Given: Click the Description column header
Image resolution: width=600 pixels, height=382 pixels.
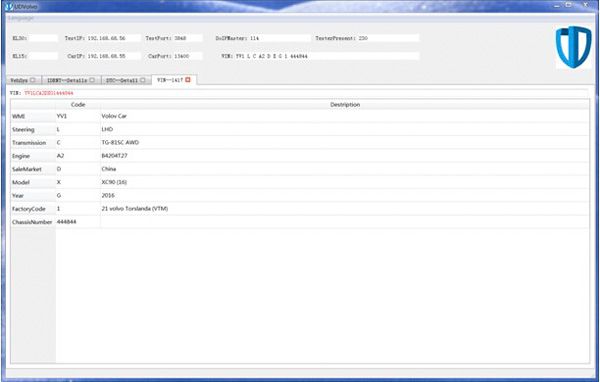Looking at the screenshot, I should click(345, 104).
